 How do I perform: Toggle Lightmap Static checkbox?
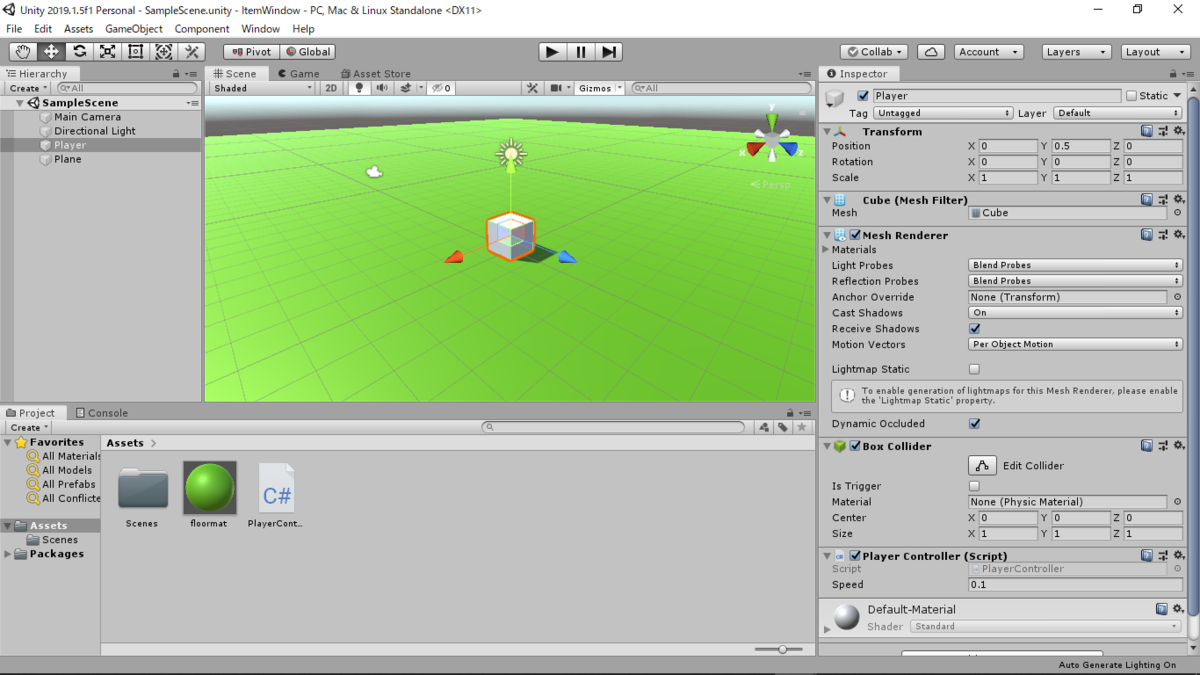[x=975, y=370]
